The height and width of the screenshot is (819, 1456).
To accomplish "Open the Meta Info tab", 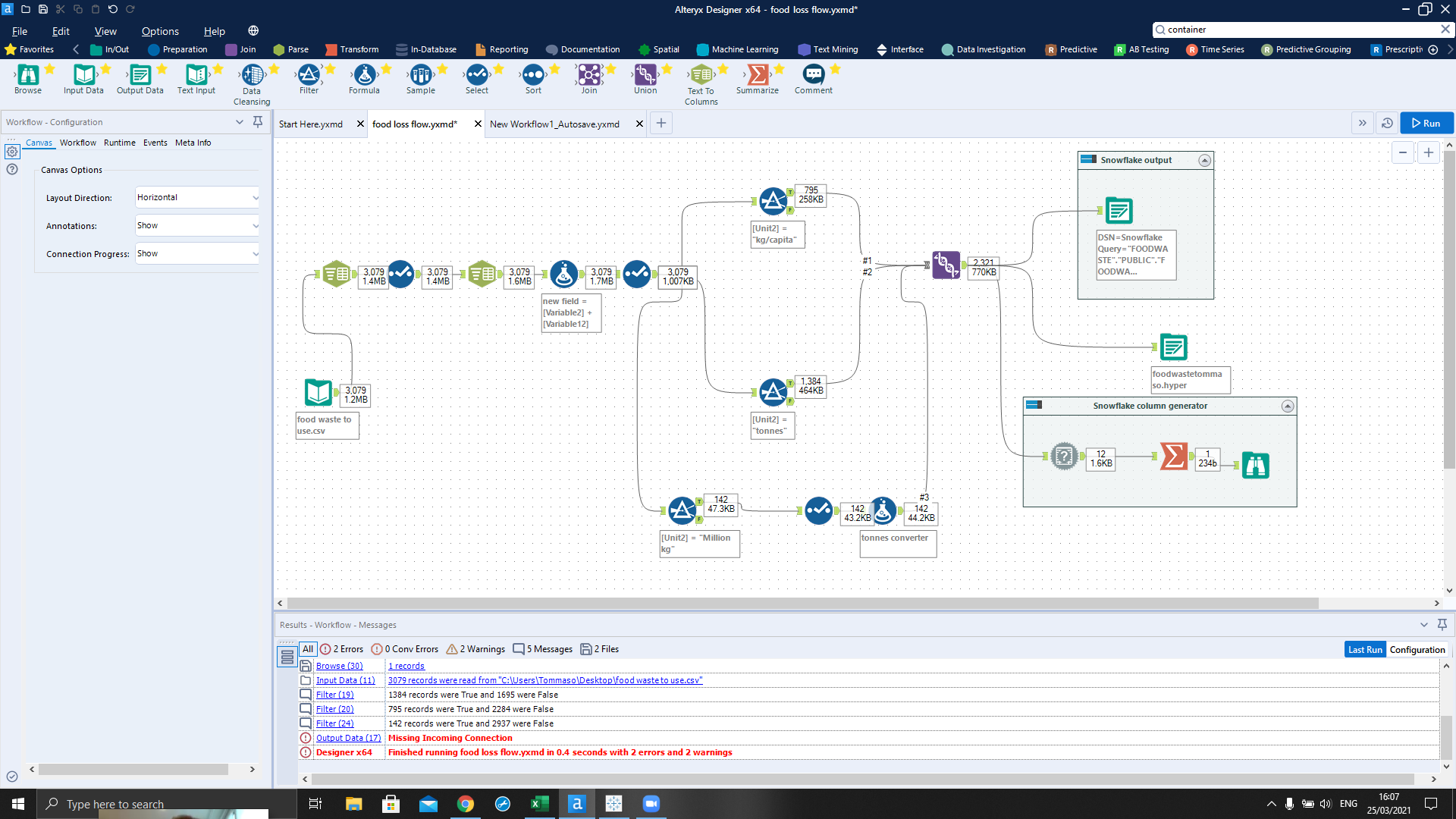I will [x=193, y=143].
